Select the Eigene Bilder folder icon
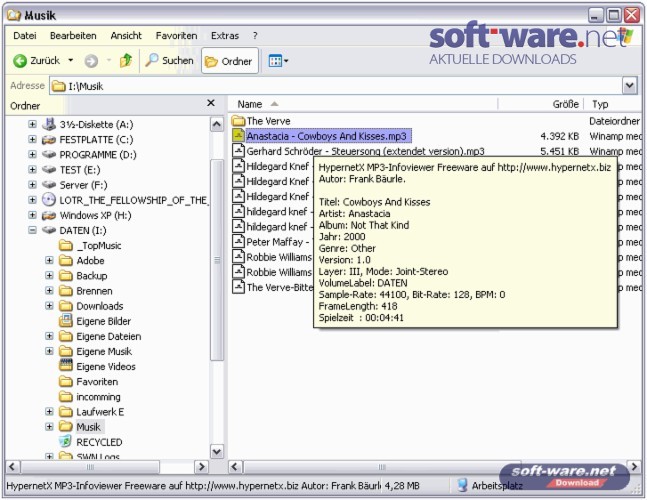This screenshot has width=647, height=500. (x=66, y=321)
